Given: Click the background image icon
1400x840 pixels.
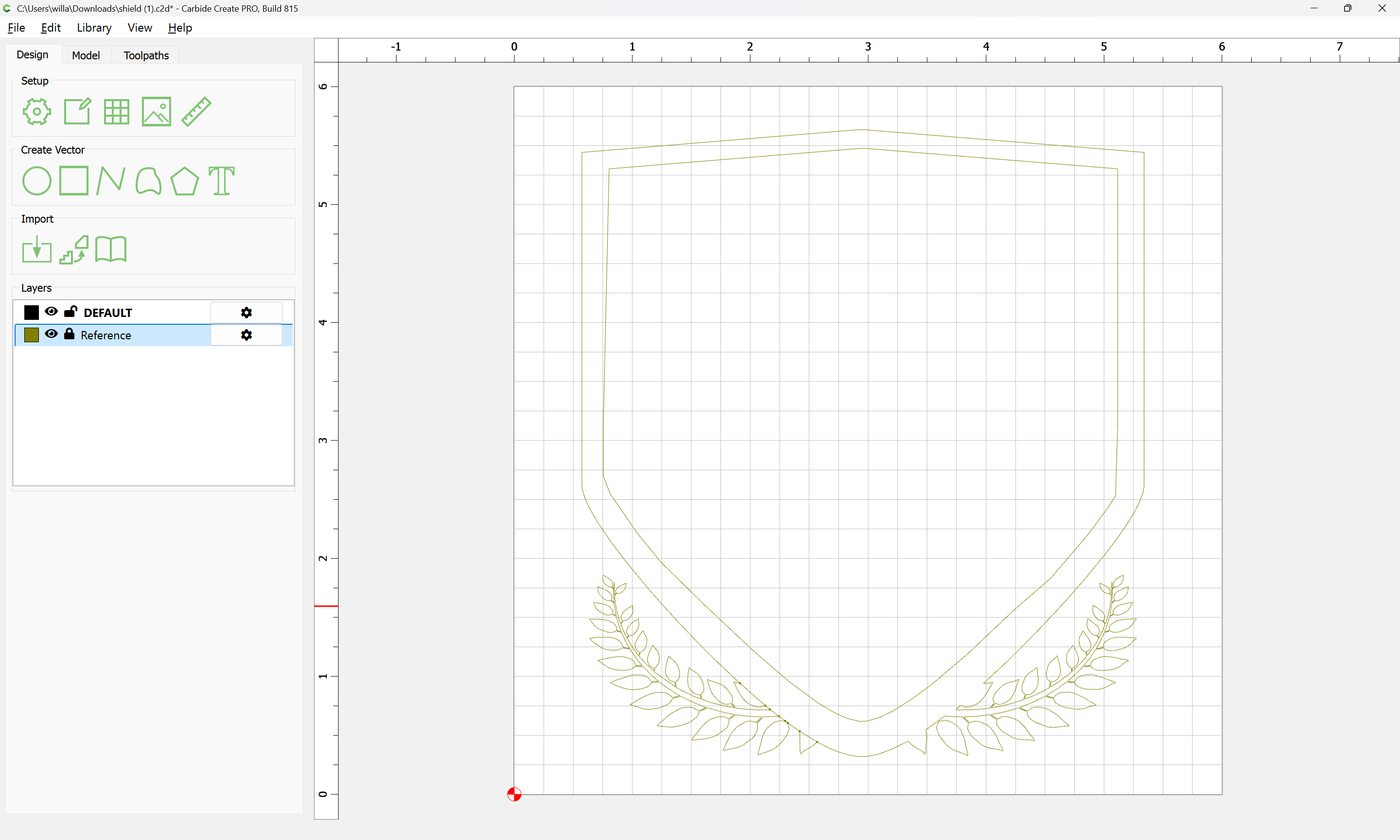Looking at the screenshot, I should [x=156, y=111].
